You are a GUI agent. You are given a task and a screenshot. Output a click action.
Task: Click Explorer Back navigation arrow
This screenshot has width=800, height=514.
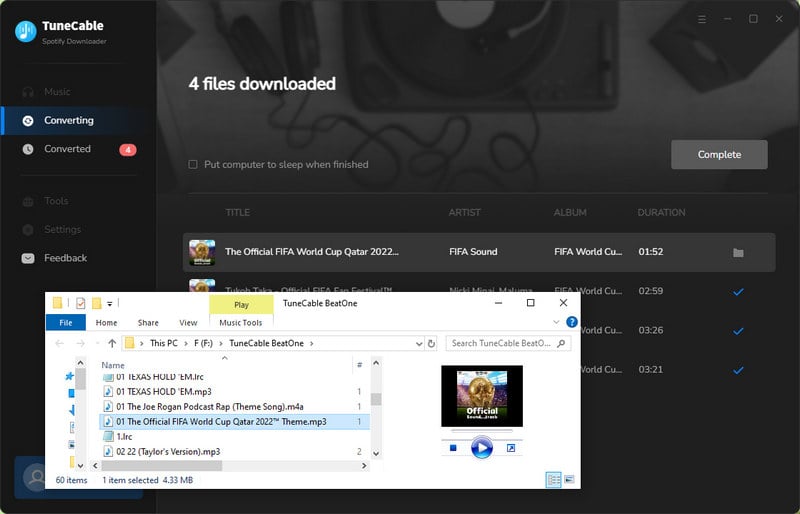point(59,344)
